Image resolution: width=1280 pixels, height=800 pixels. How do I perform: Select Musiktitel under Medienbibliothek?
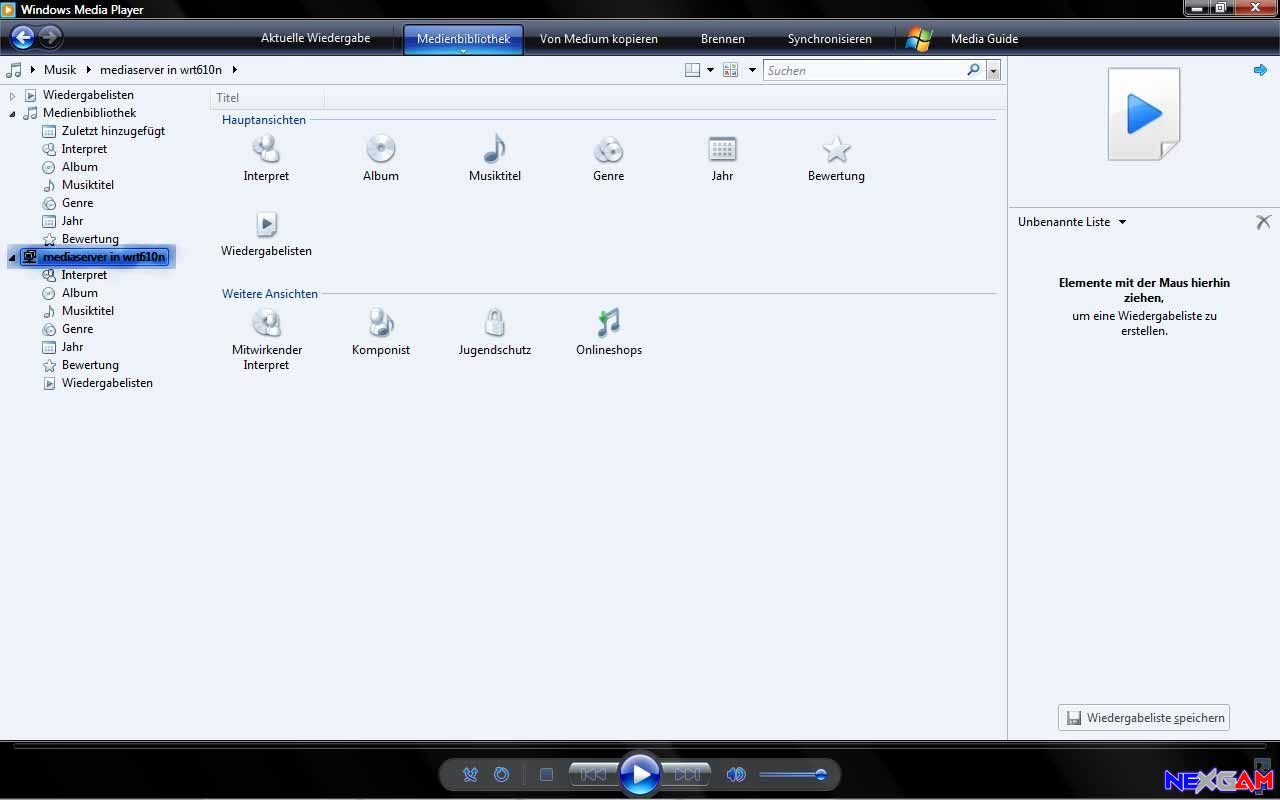(x=87, y=185)
